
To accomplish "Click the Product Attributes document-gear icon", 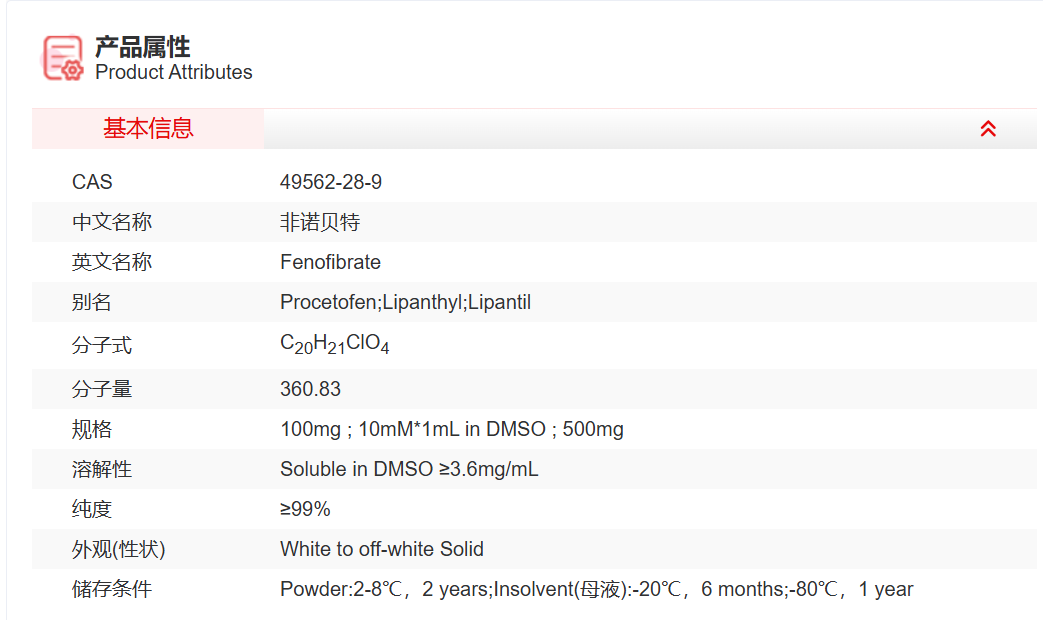I will click(63, 58).
